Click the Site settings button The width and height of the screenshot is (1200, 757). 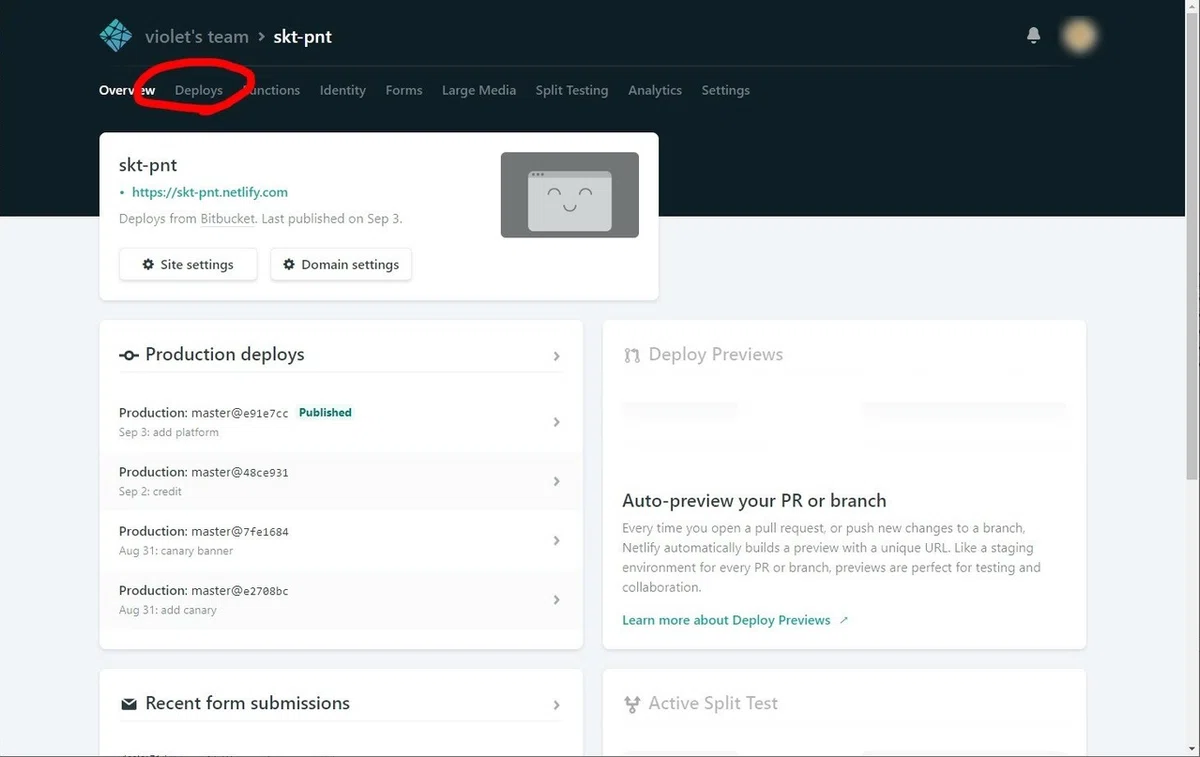[x=188, y=265]
